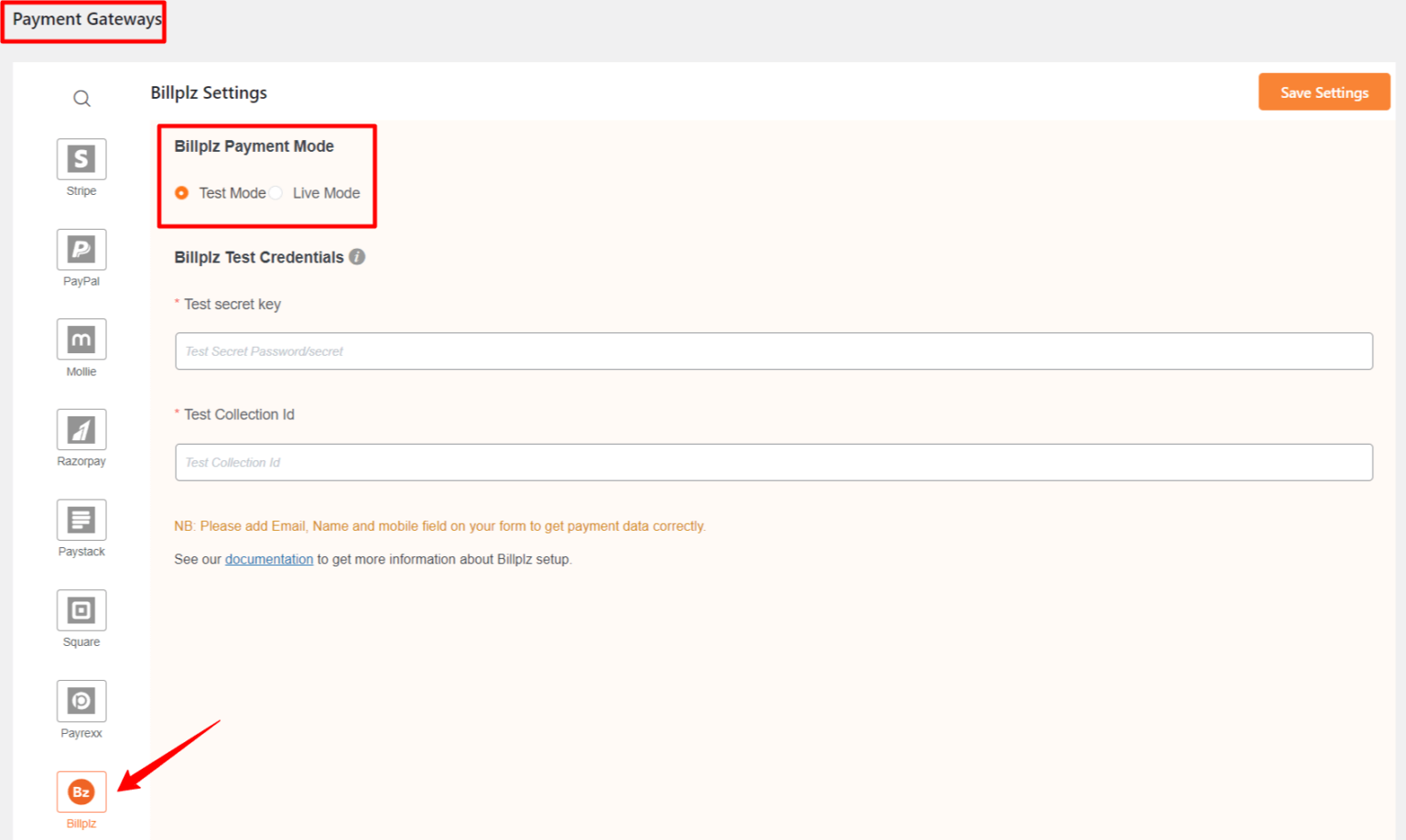This screenshot has height=840, width=1406.
Task: Focus the Test secret key input field
Action: [773, 350]
